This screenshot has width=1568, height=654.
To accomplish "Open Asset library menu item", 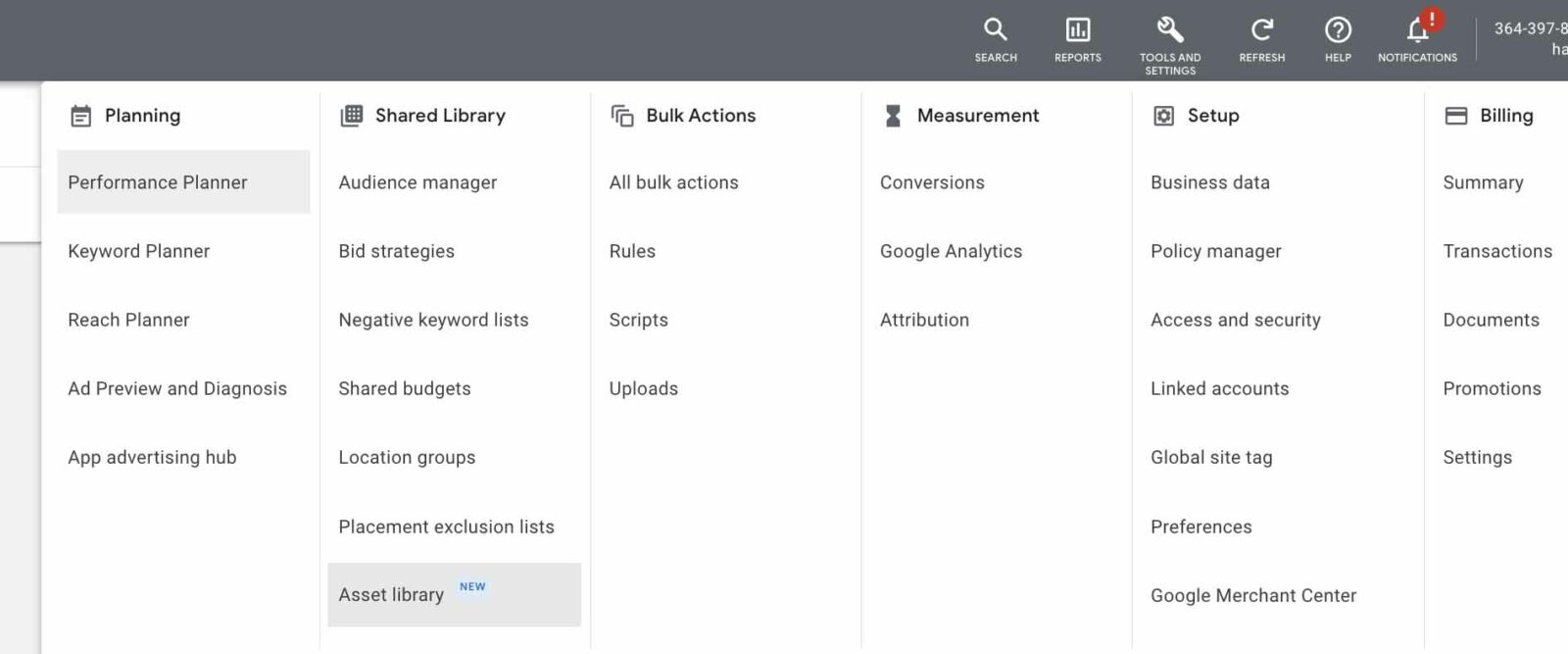I will [391, 595].
